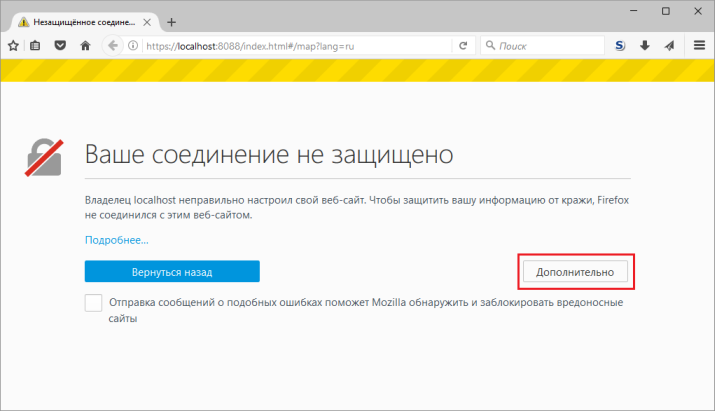Open the Firefox hamburger menu

click(699, 45)
